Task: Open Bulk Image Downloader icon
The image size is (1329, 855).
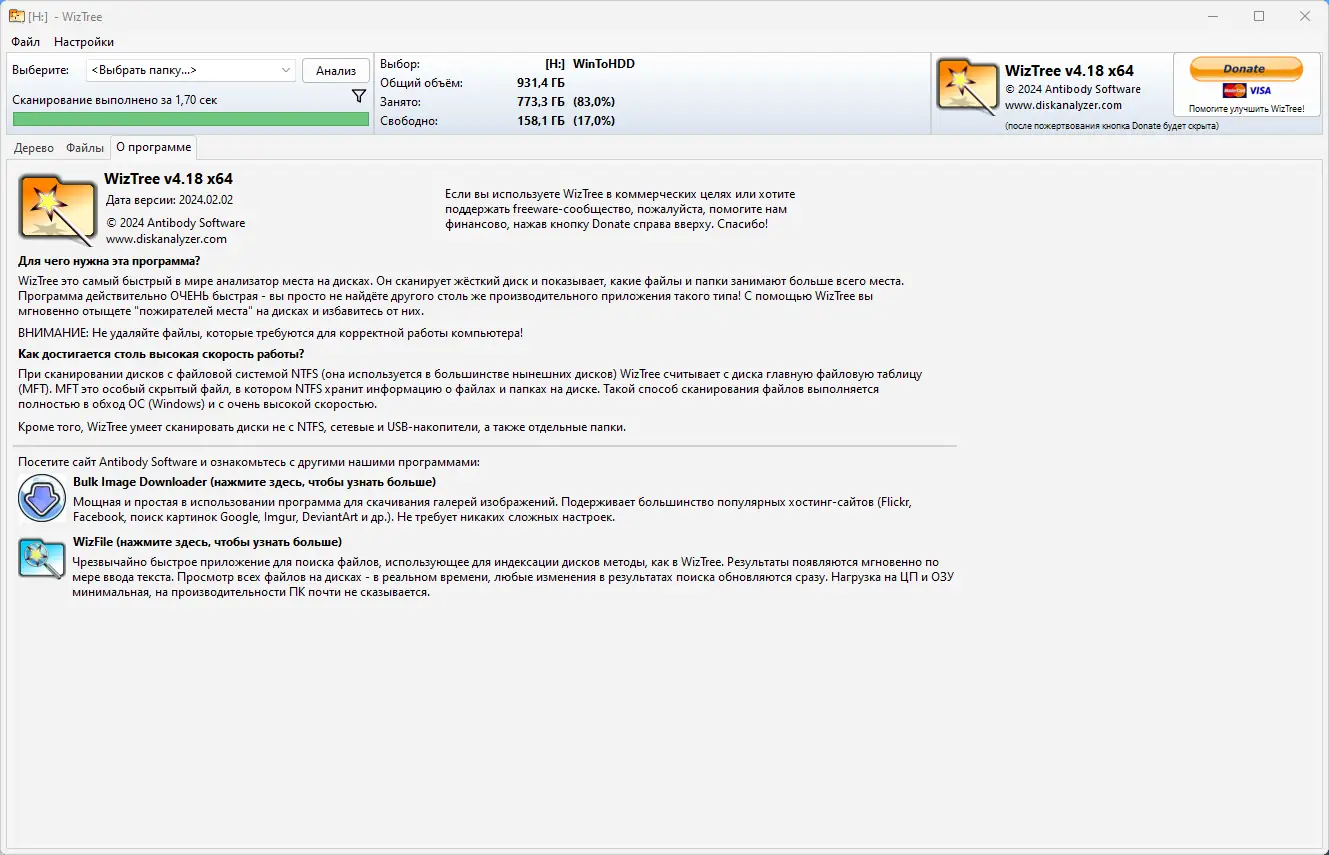Action: (x=42, y=499)
